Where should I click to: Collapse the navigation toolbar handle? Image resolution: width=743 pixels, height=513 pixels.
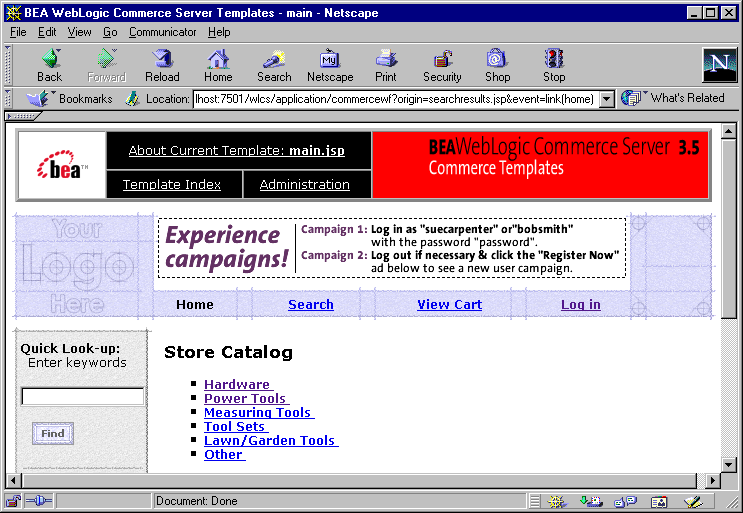coord(8,65)
